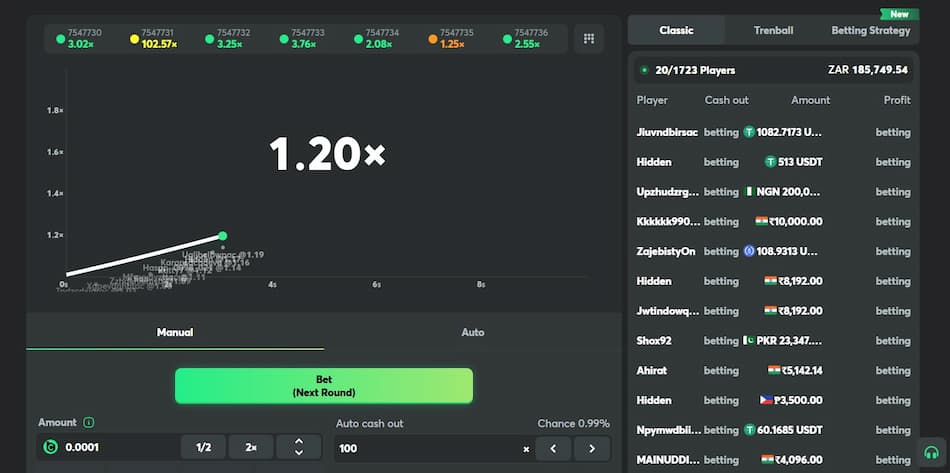The width and height of the screenshot is (950, 473).
Task: Click player name ZajebistyOn
Action: click(x=666, y=251)
